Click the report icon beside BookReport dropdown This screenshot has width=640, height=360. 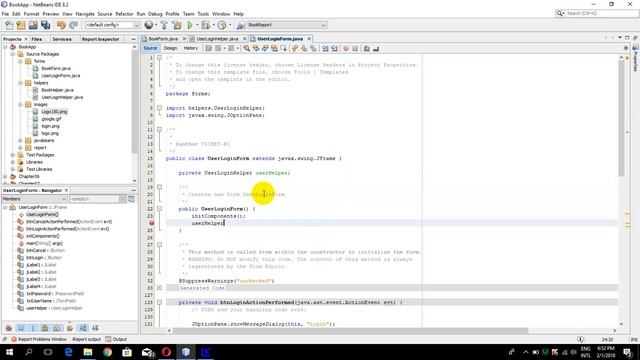pos(240,25)
